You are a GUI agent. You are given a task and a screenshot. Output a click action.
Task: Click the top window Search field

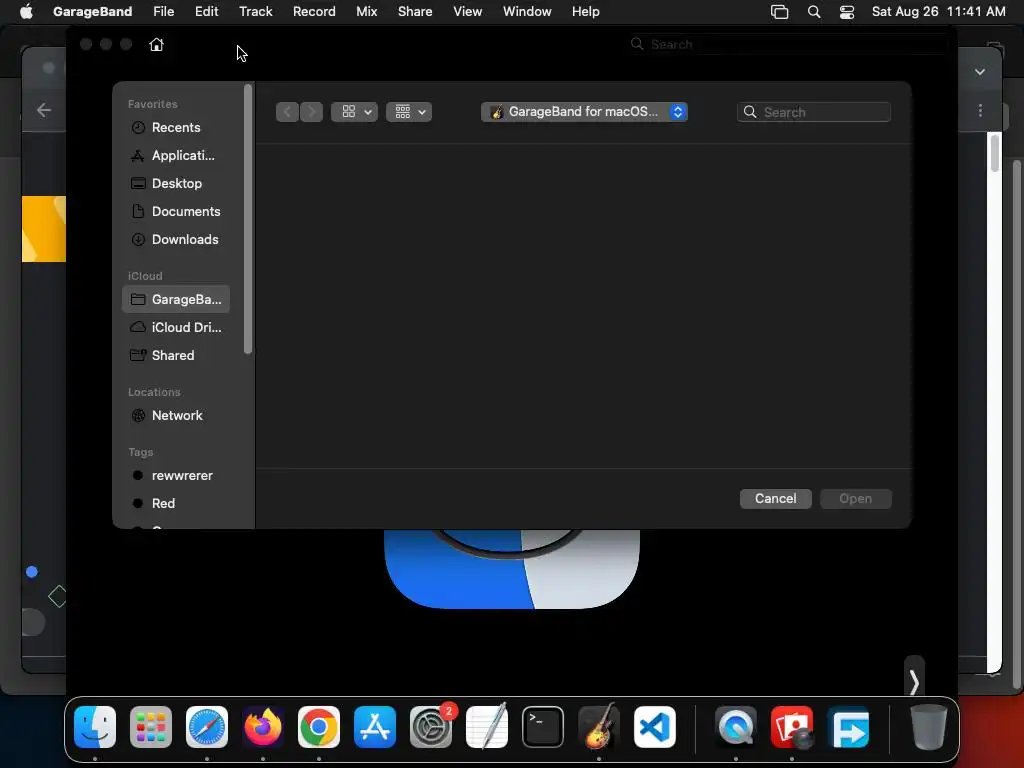[x=788, y=44]
